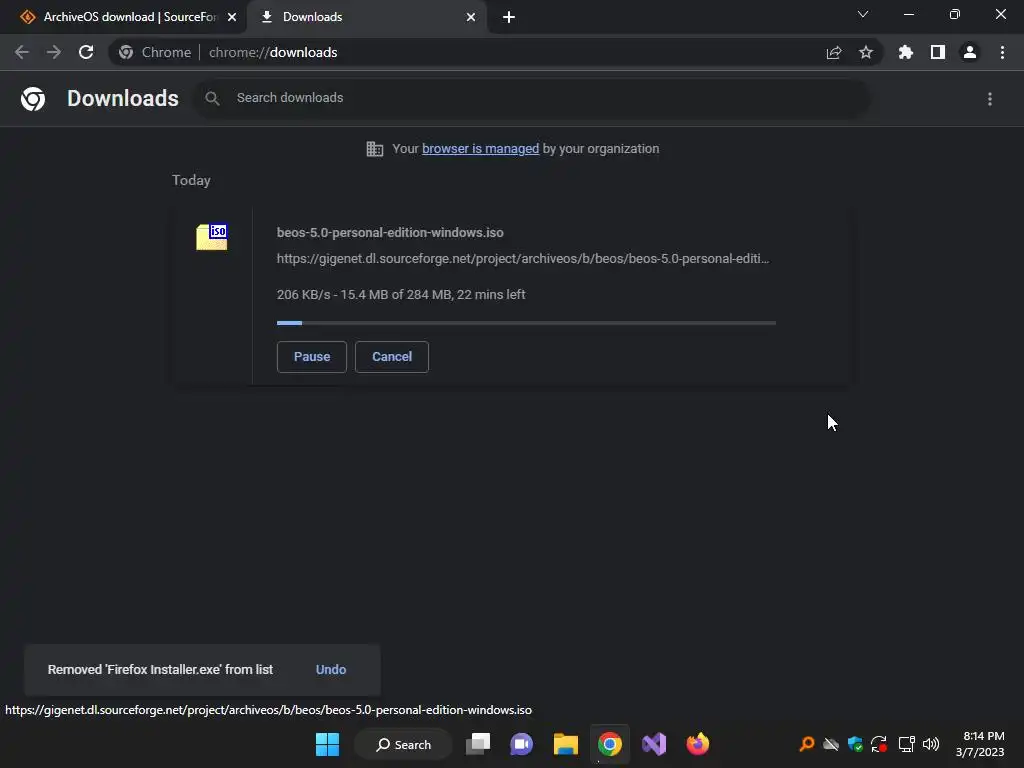Open beos-5.0-personal-edition-windows.iso file name
The image size is (1024, 768).
pos(390,232)
